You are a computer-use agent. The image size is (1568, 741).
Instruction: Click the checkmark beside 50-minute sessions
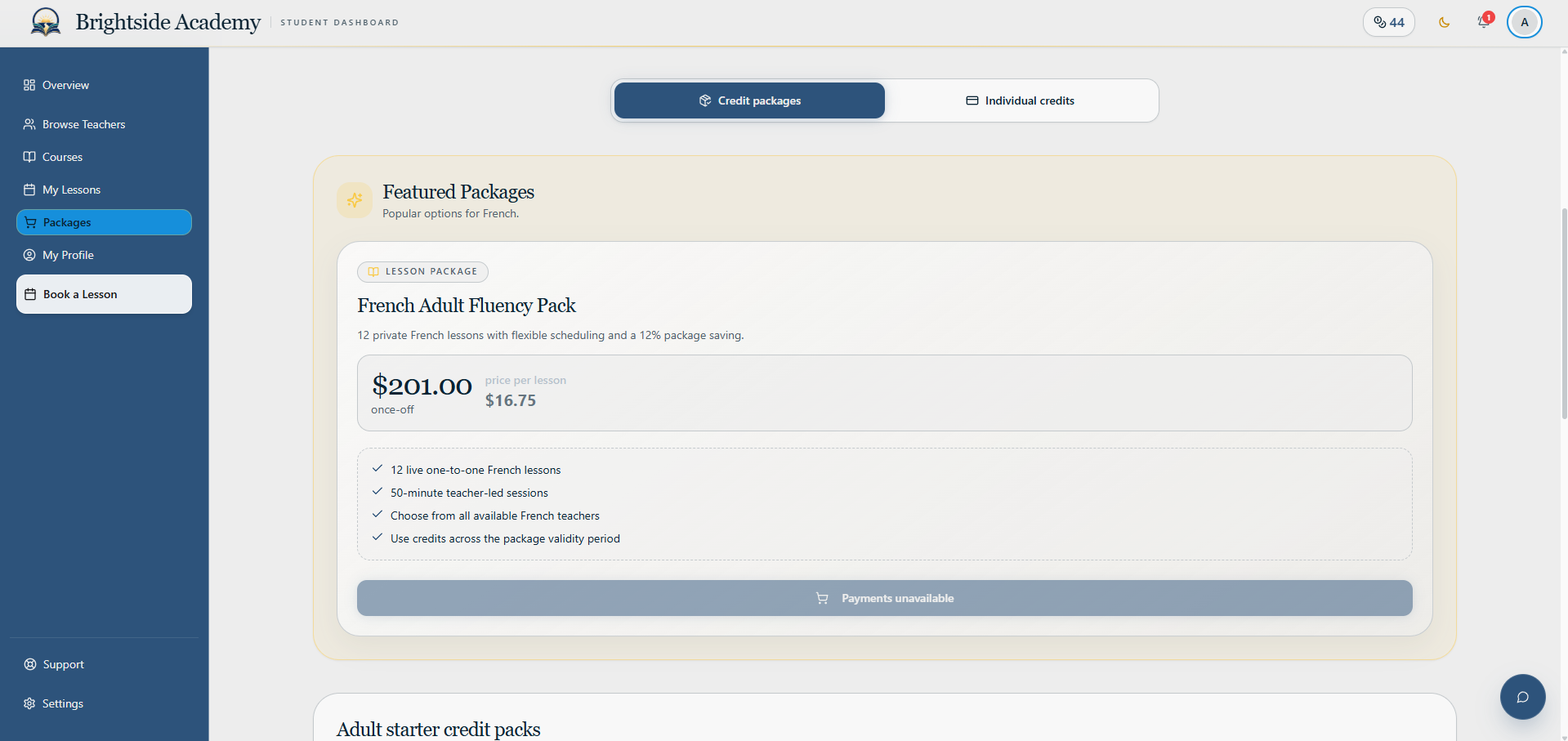coord(377,492)
